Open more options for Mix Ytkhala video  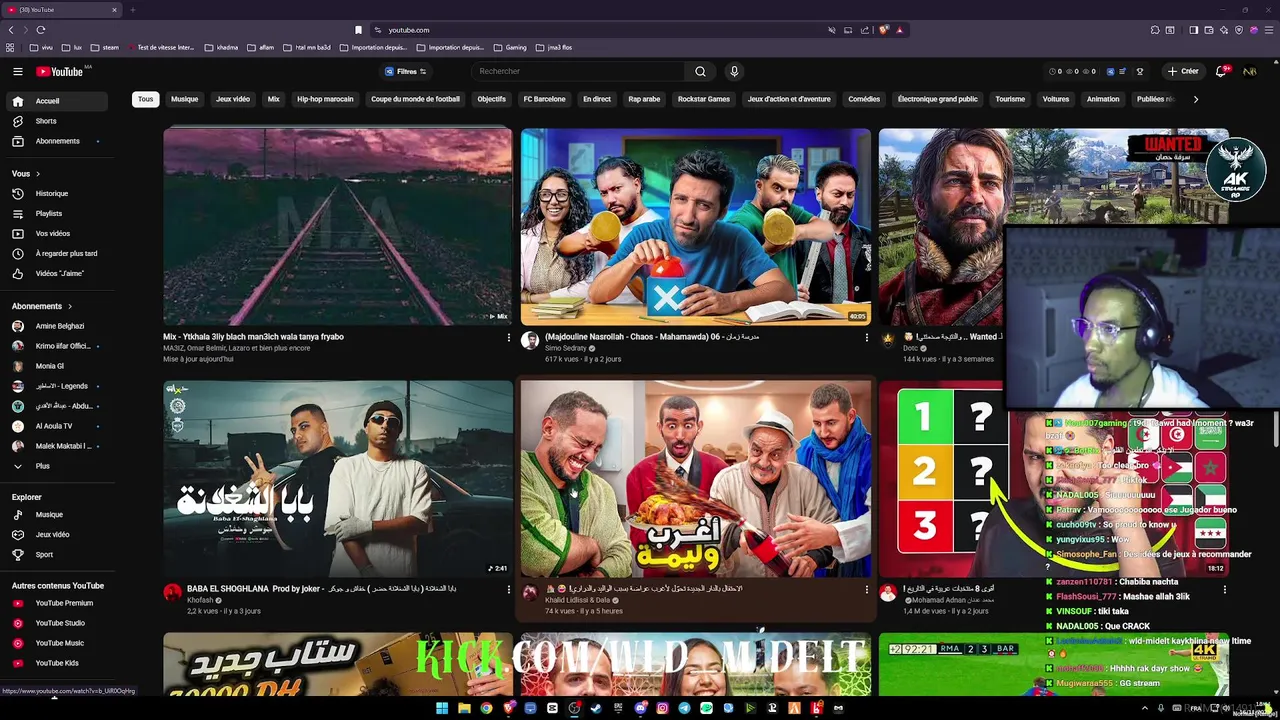[x=508, y=338]
